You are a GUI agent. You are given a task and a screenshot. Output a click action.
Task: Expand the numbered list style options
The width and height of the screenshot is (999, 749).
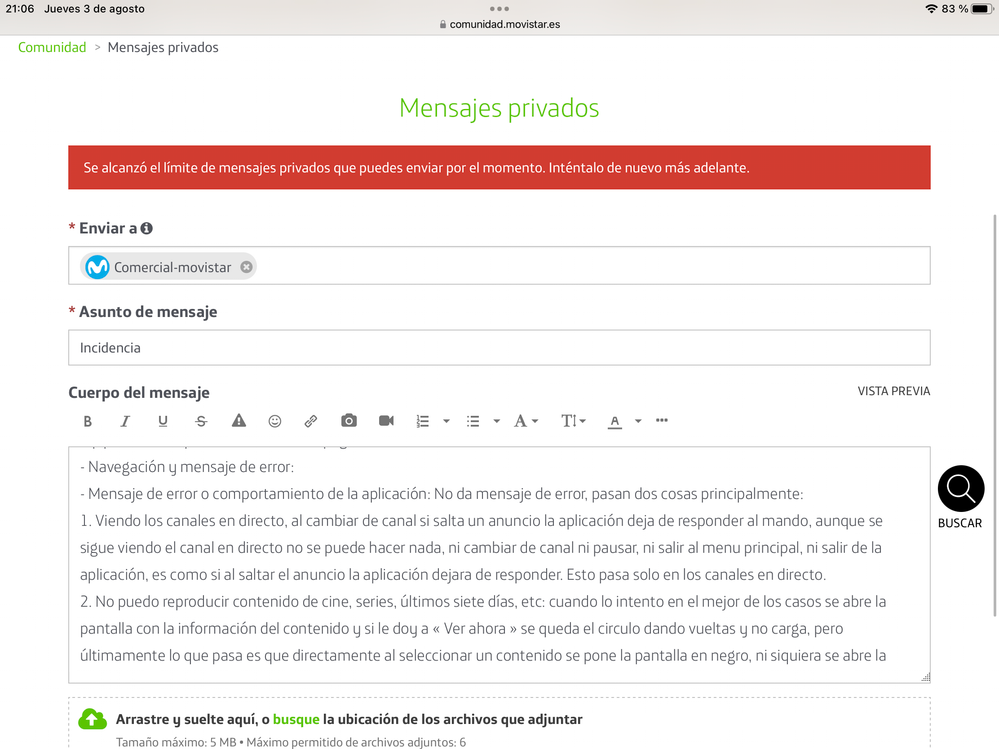[x=446, y=421]
